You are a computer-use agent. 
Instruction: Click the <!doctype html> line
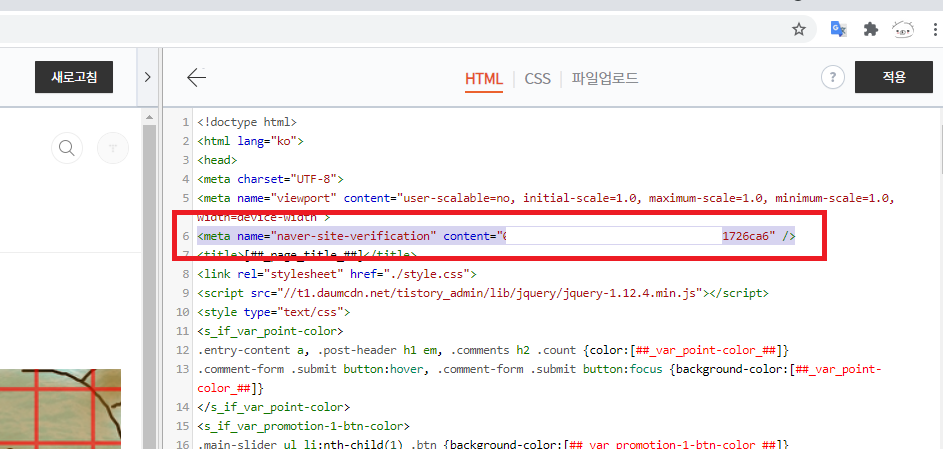[247, 122]
